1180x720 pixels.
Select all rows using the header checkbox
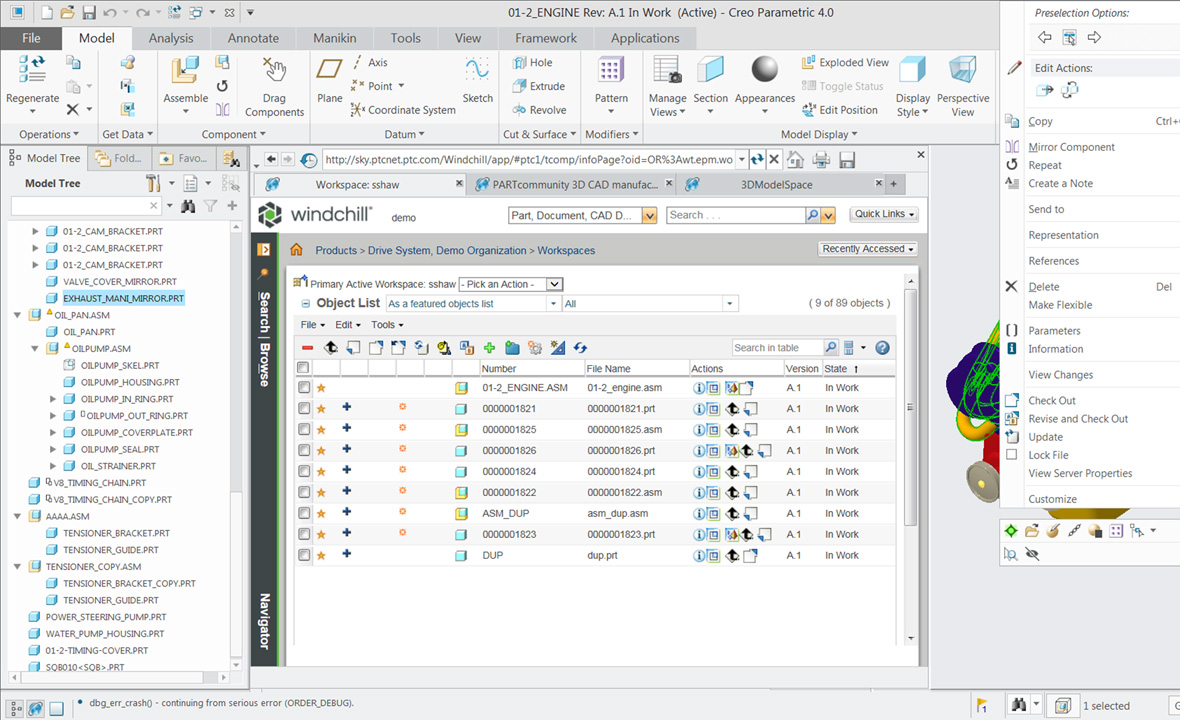tap(302, 367)
